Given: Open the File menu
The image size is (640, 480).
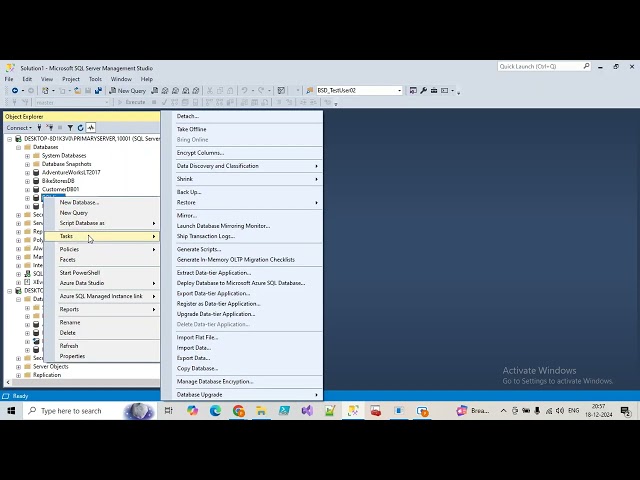Looking at the screenshot, I should [x=9, y=79].
